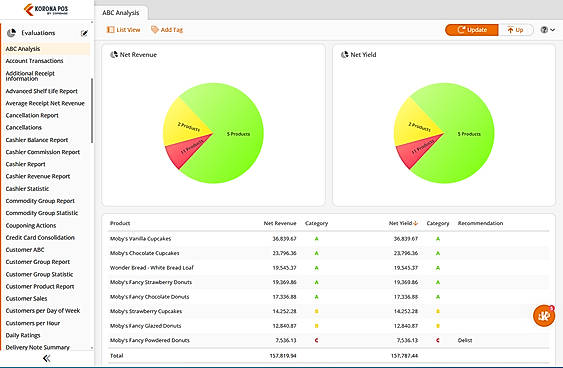Viewport: 563px width, 368px height.
Task: Open Customer ABC report
Action: coord(25,250)
